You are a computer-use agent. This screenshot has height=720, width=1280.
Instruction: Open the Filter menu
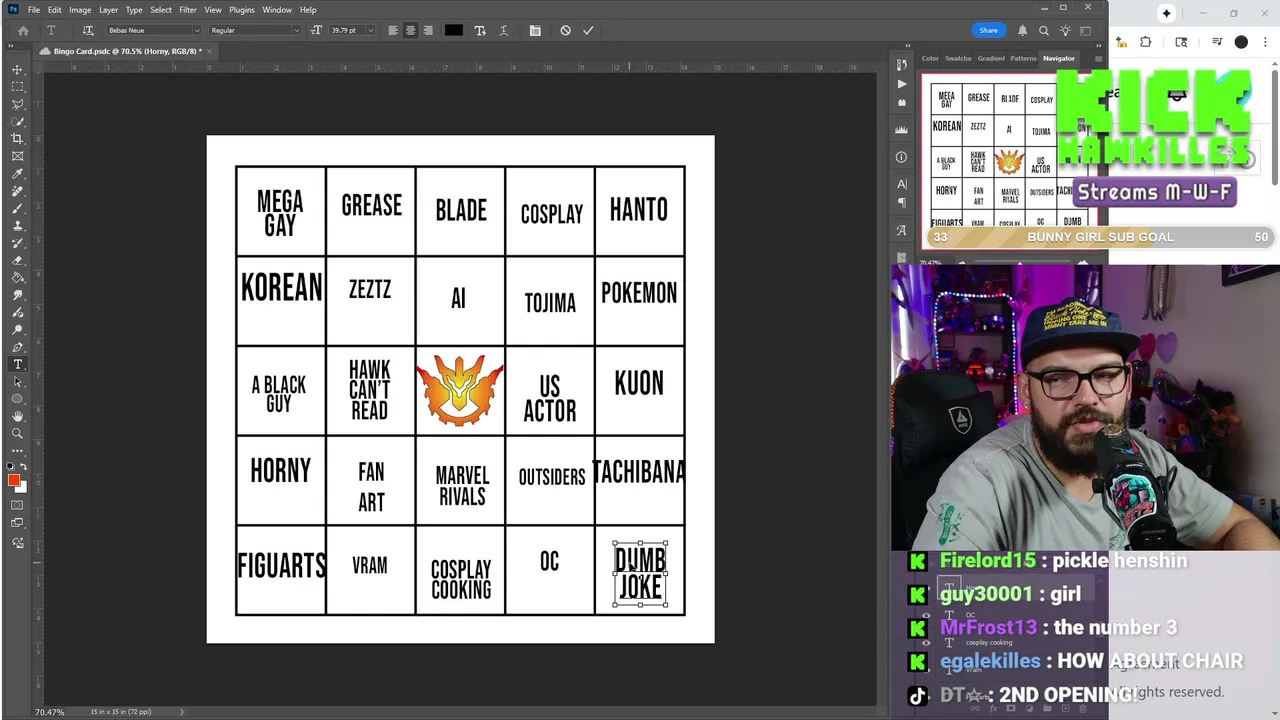[188, 10]
